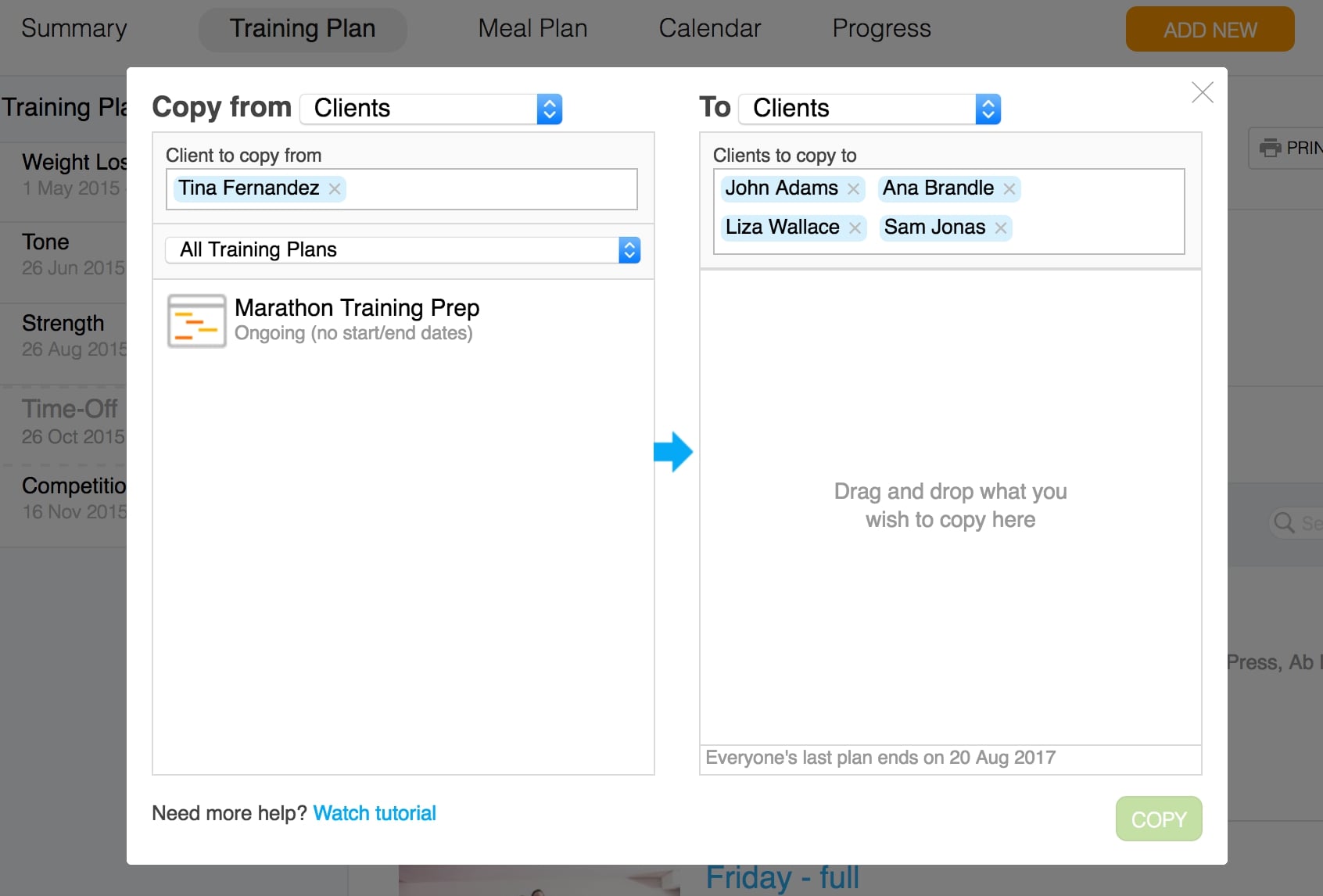Close the copy dialog

(1202, 92)
